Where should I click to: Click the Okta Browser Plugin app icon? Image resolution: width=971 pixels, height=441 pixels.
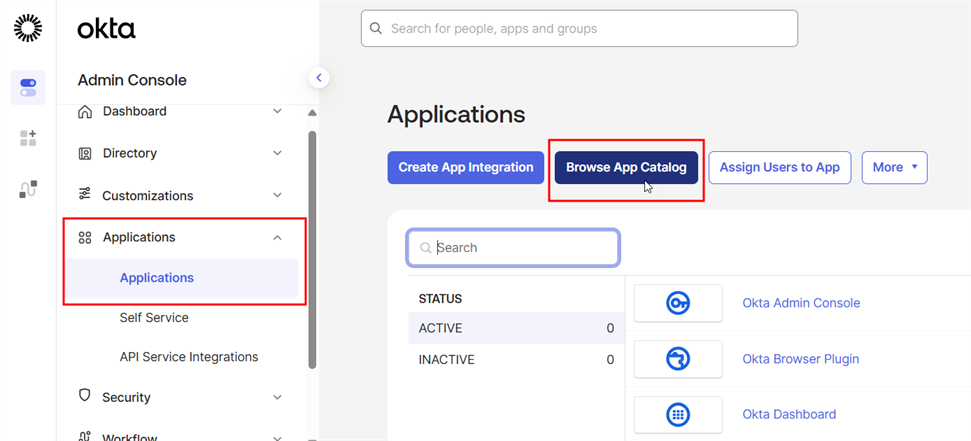[x=678, y=359]
